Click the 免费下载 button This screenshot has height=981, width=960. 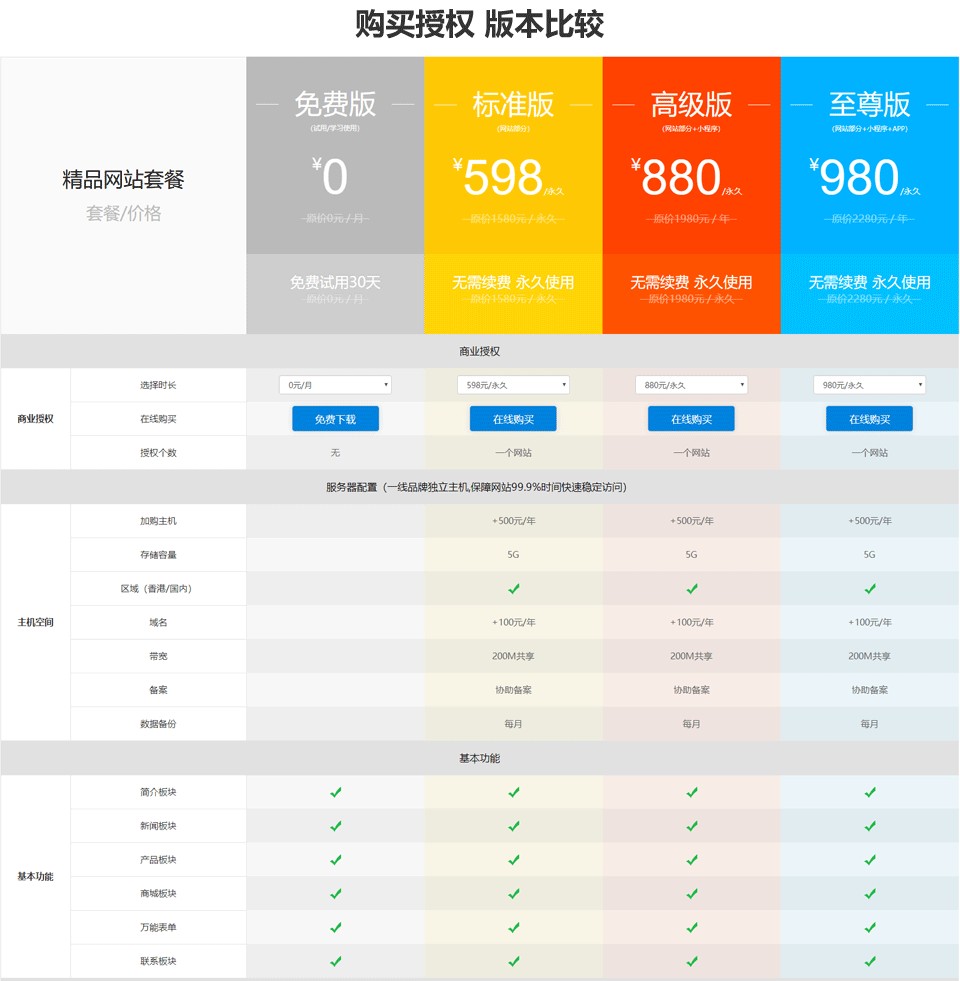(335, 419)
